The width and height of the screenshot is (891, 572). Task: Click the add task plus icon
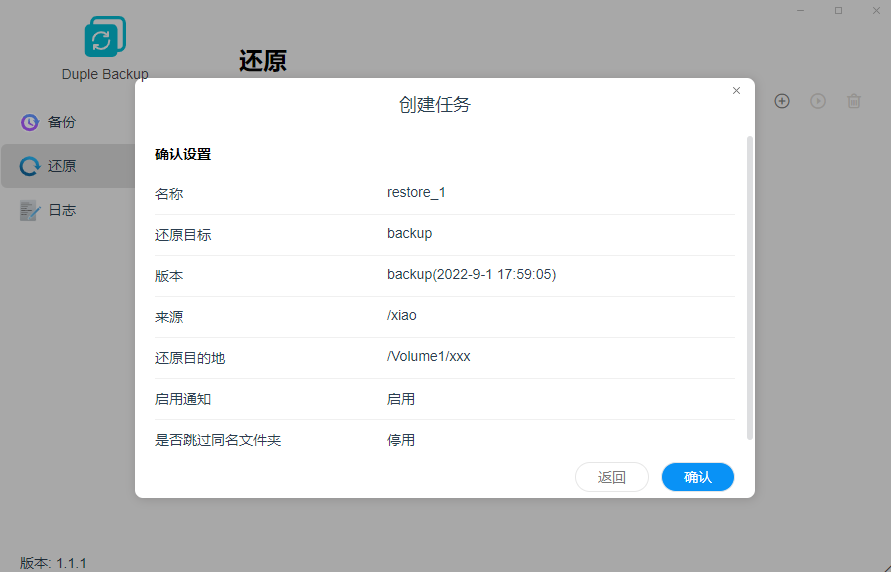(782, 101)
